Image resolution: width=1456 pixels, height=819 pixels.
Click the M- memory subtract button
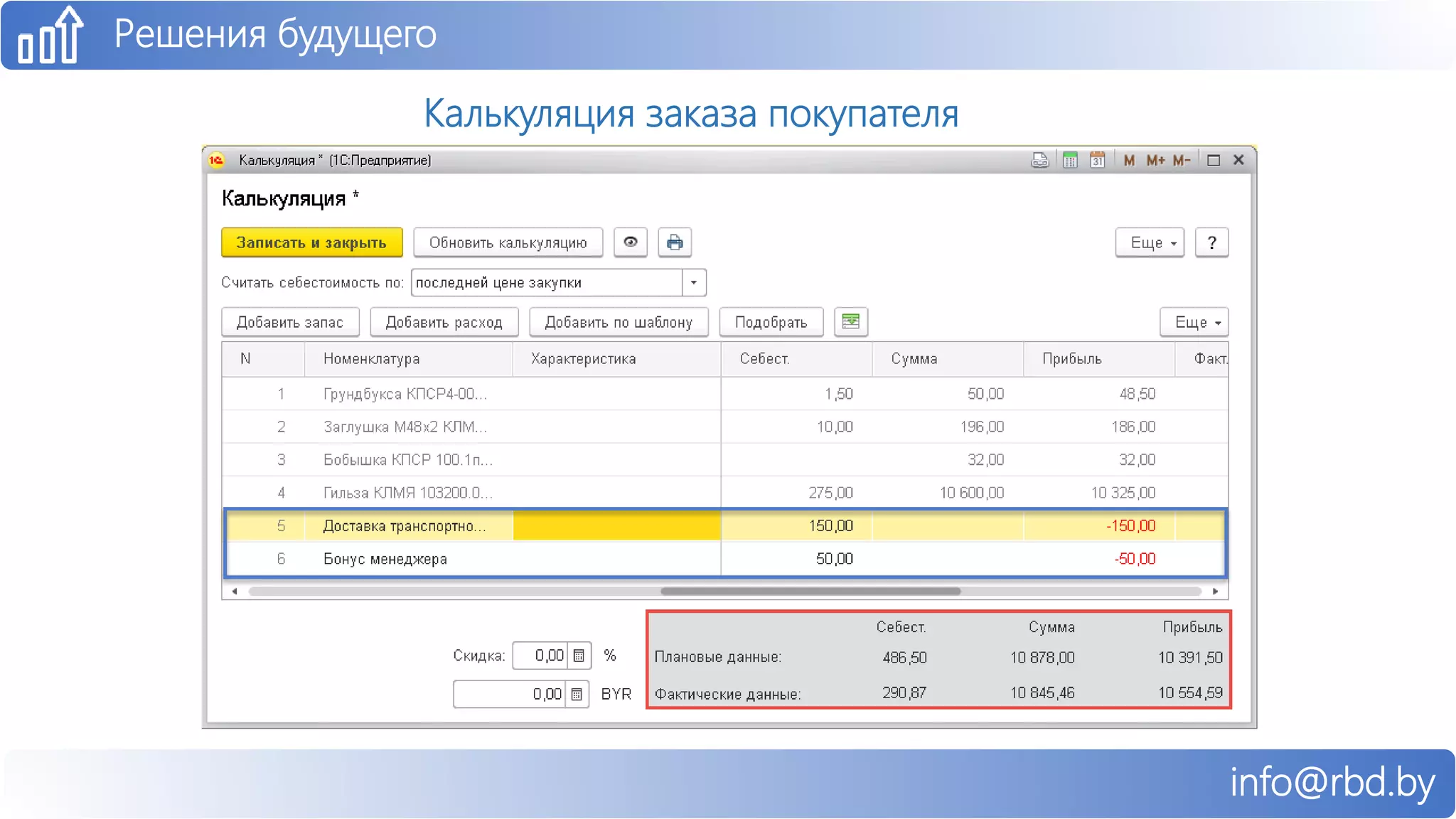(x=1182, y=160)
